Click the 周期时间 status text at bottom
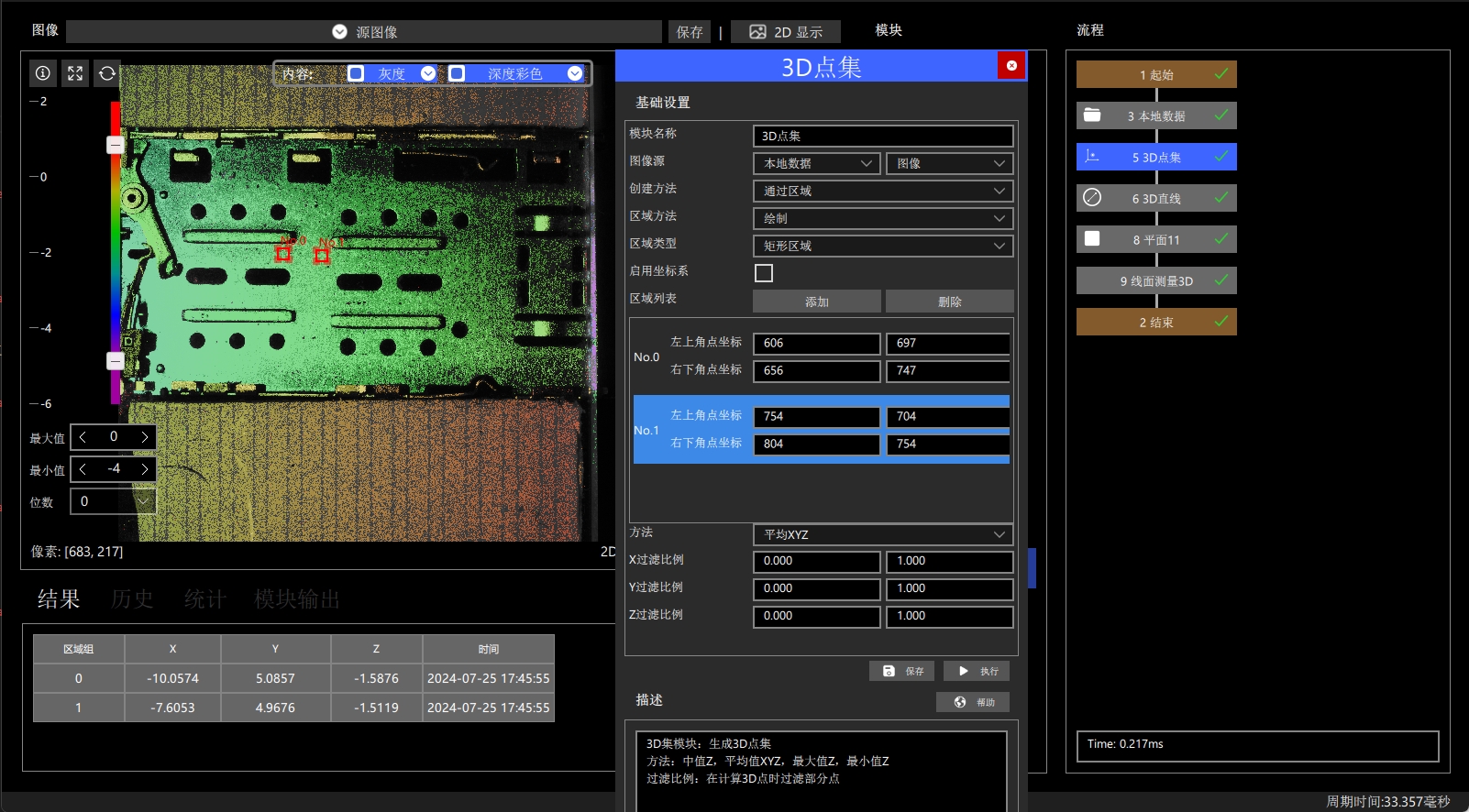Screen dimensions: 1469x812 click(x=1387, y=802)
